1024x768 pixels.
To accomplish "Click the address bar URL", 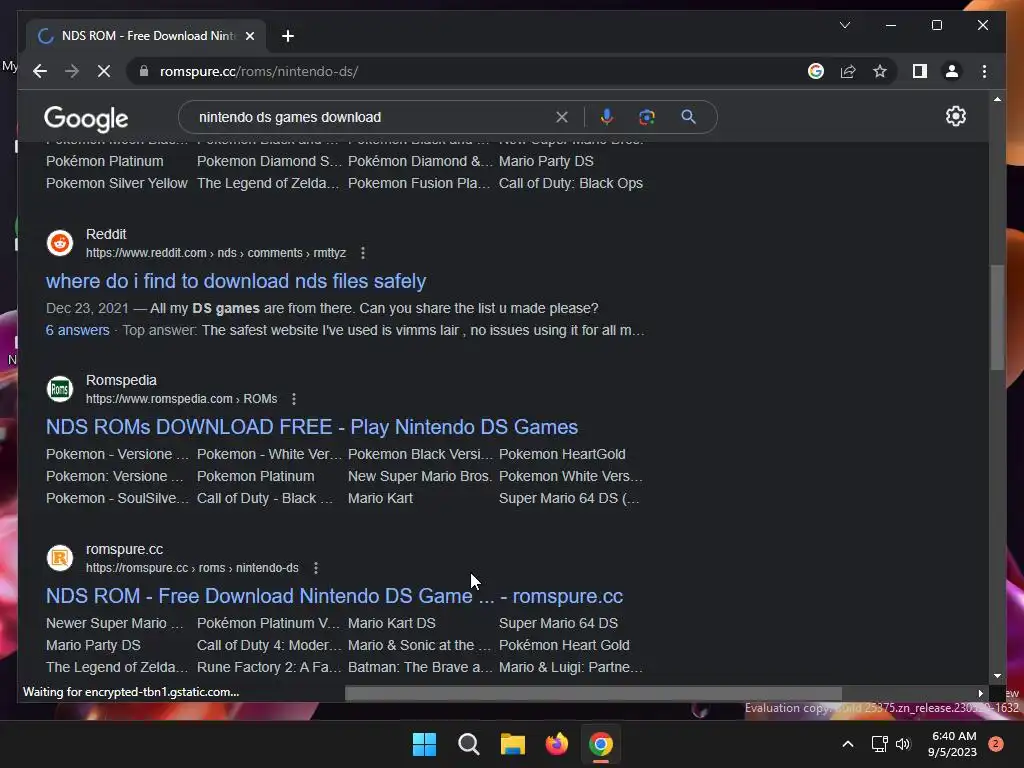I will 259,71.
